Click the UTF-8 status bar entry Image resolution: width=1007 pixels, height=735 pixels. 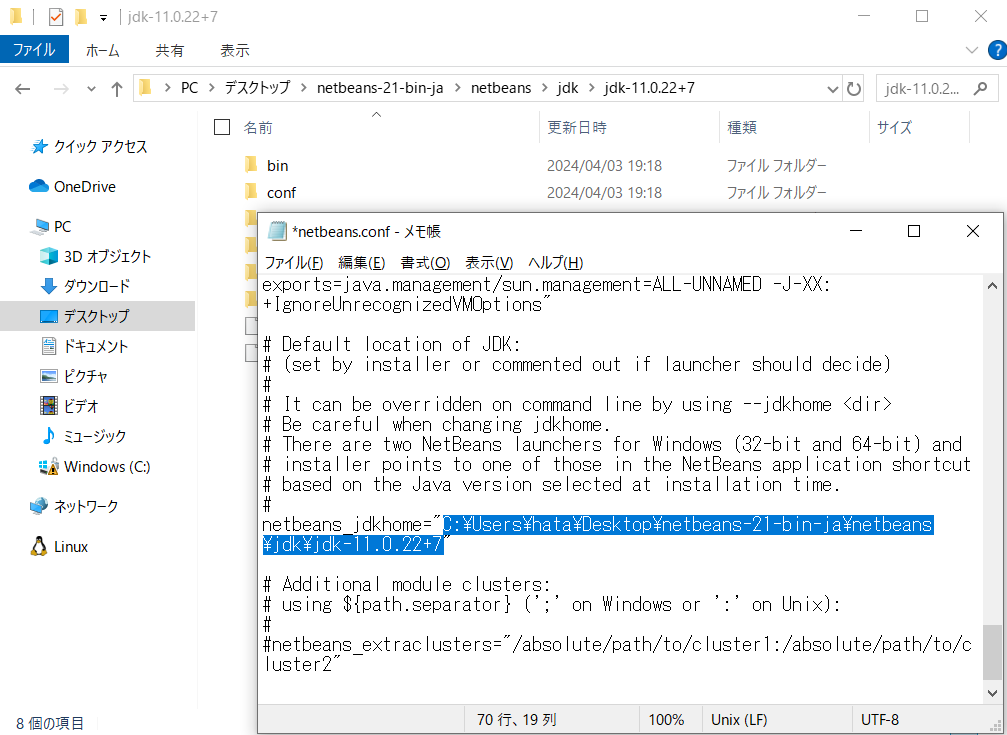[x=880, y=720]
